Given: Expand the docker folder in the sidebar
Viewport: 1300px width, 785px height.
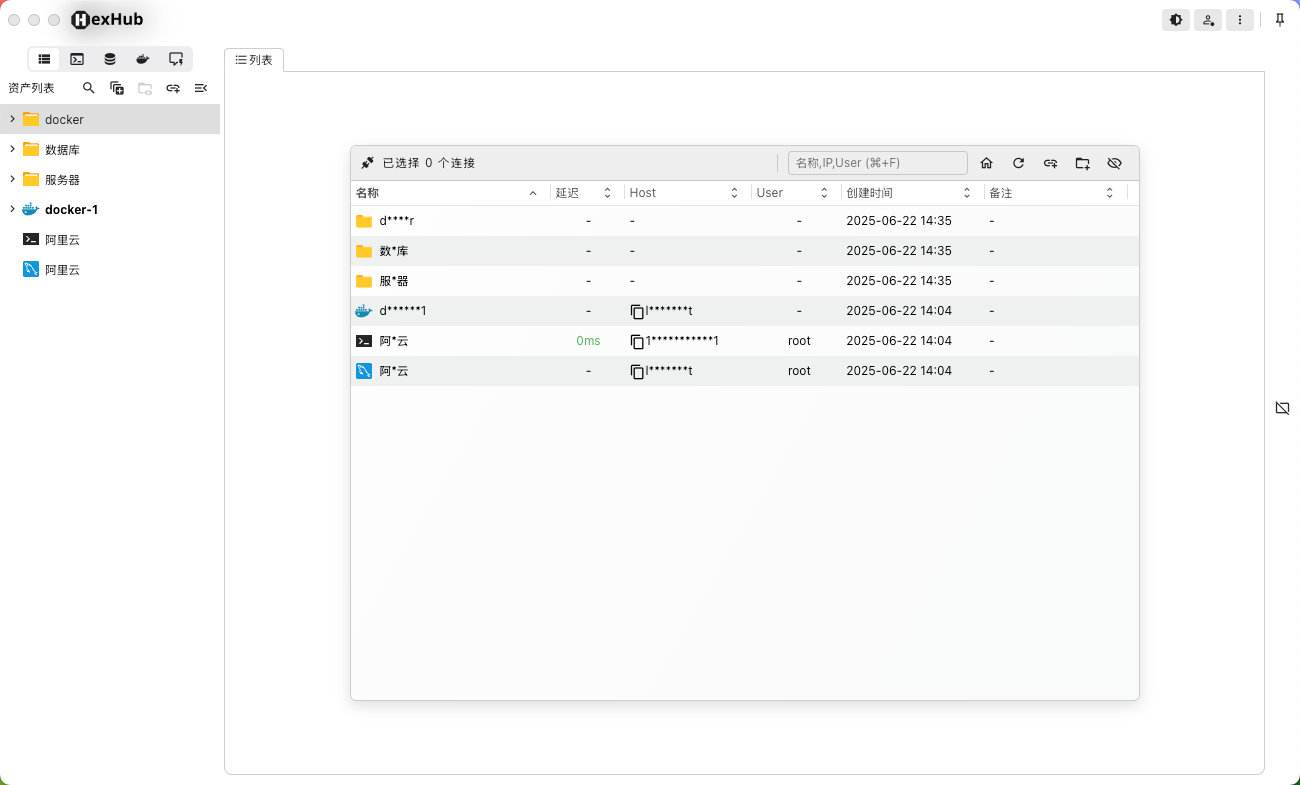Looking at the screenshot, I should click(12, 119).
